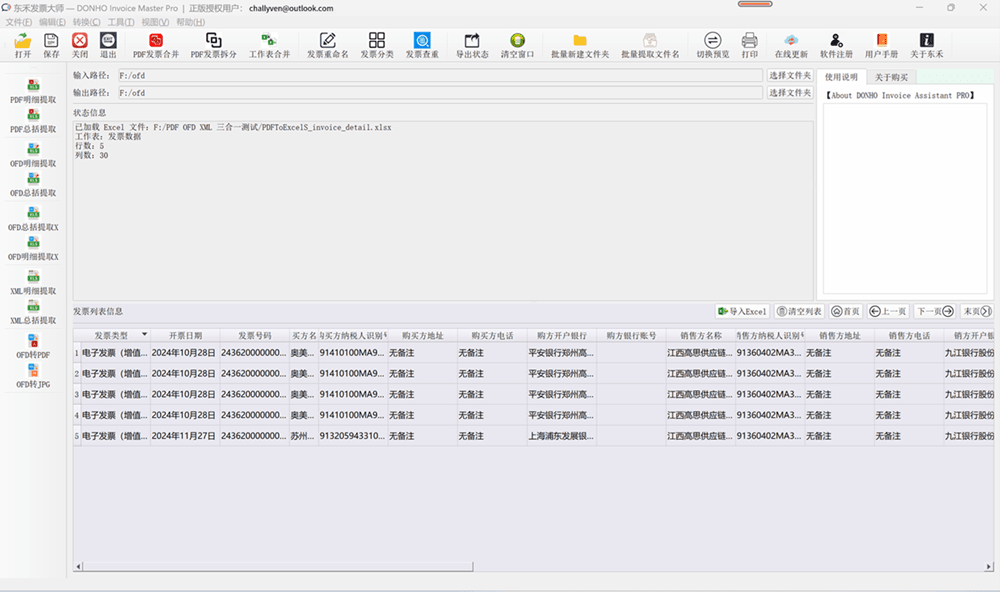This screenshot has height=592, width=1000.
Task: Switch to the 关于购买 tab
Action: click(x=891, y=77)
